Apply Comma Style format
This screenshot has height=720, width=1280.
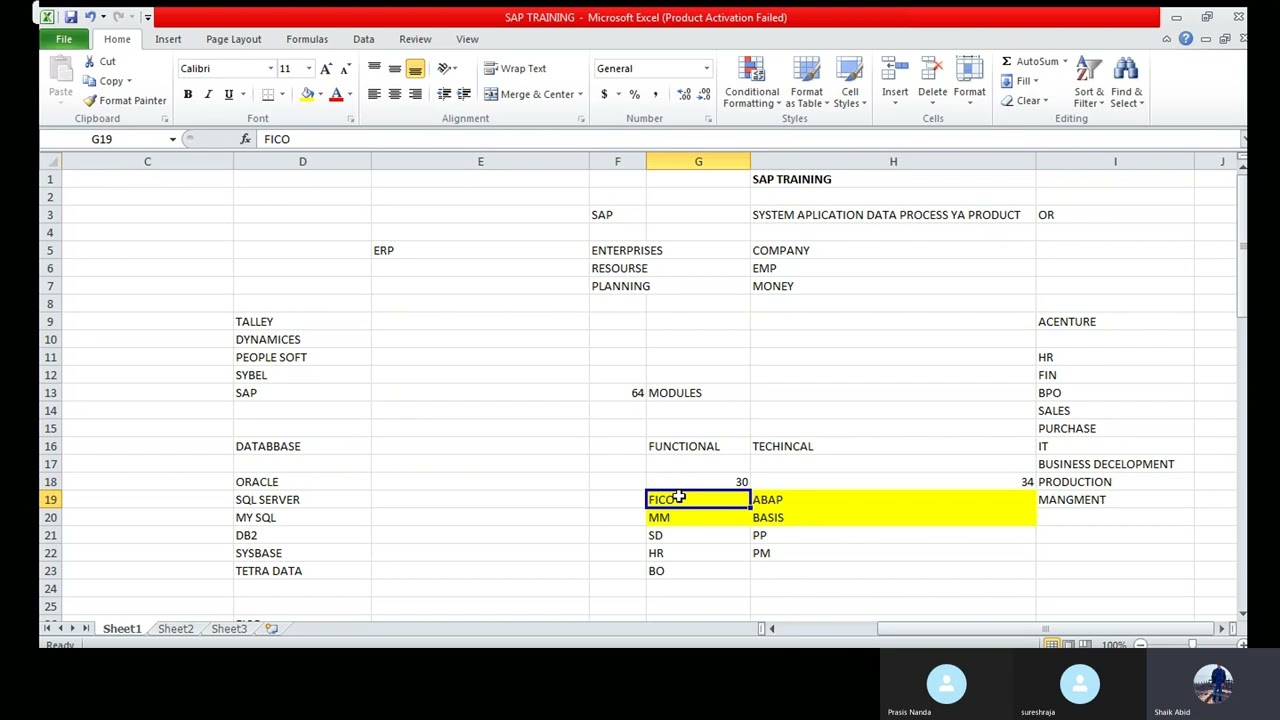pyautogui.click(x=655, y=94)
